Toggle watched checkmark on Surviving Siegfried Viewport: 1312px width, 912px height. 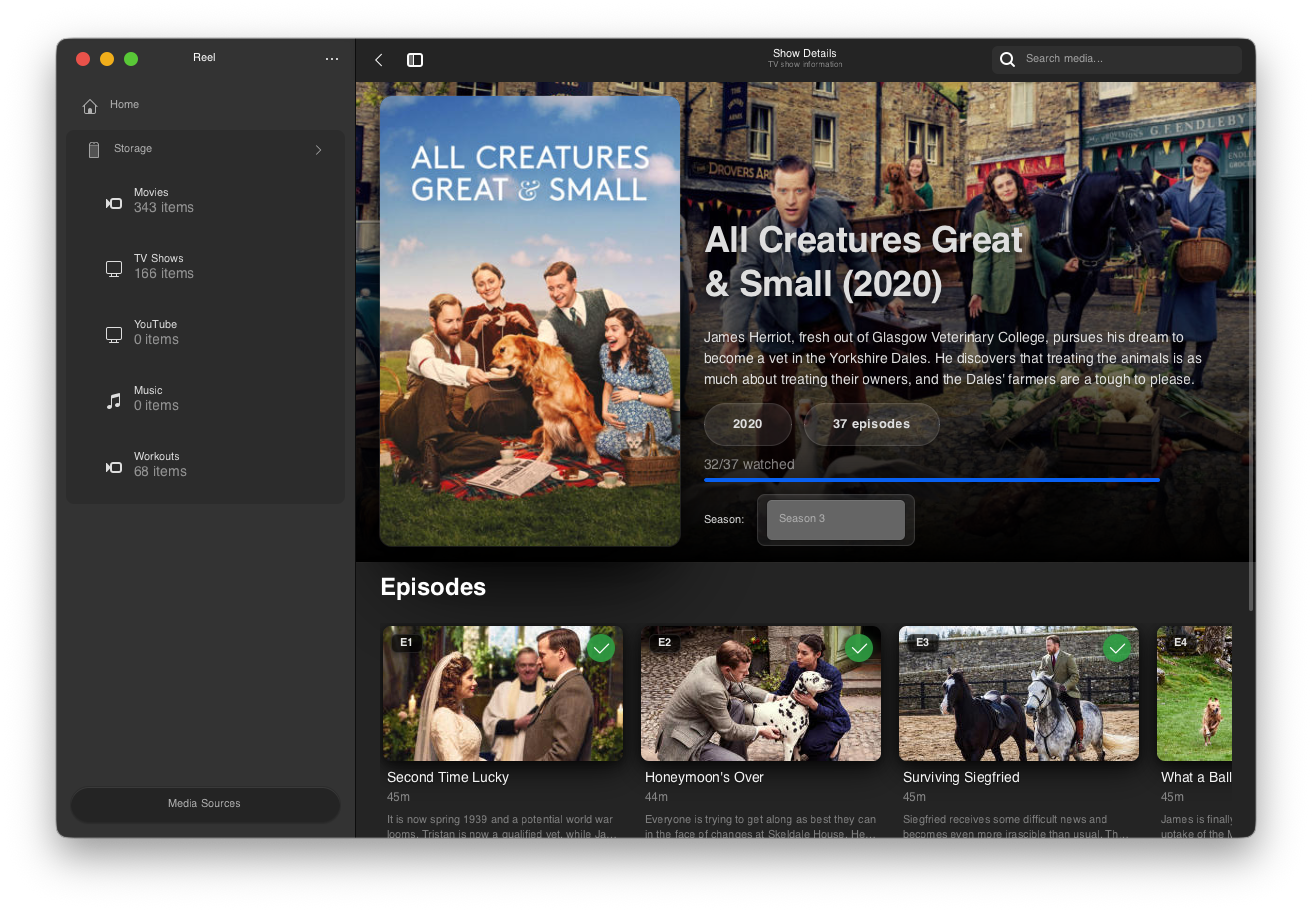[x=1117, y=648]
